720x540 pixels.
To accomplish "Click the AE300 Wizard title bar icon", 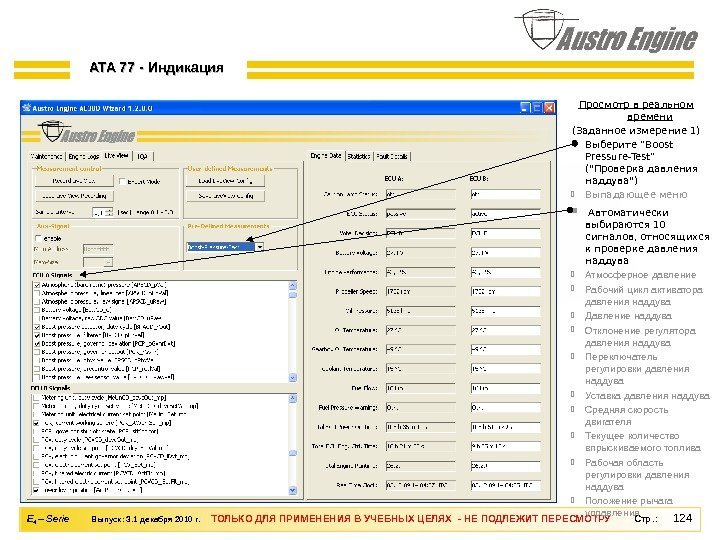I will pos(27,108).
